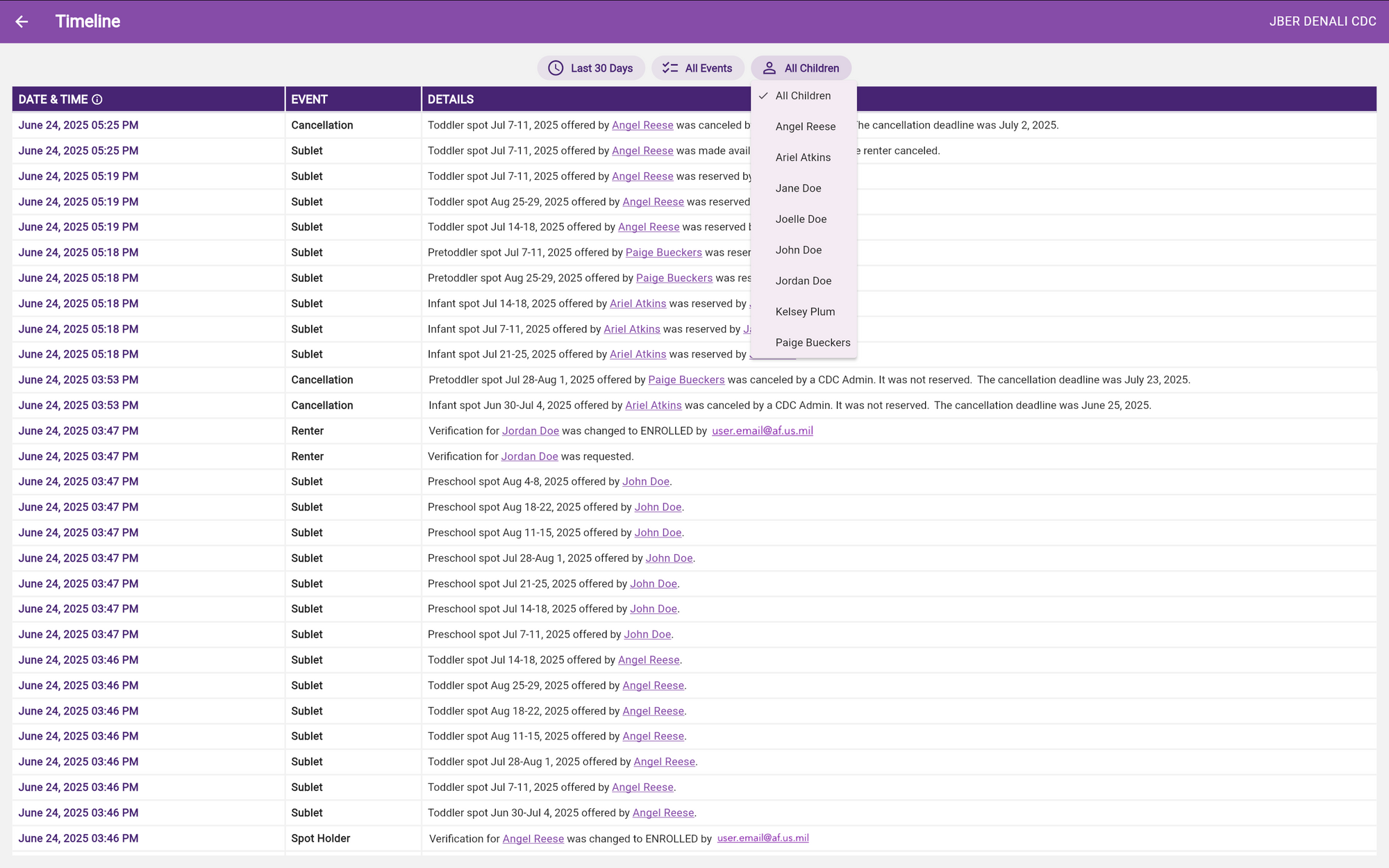
Task: Click the checklist icon in All Events chip
Action: coord(670,68)
